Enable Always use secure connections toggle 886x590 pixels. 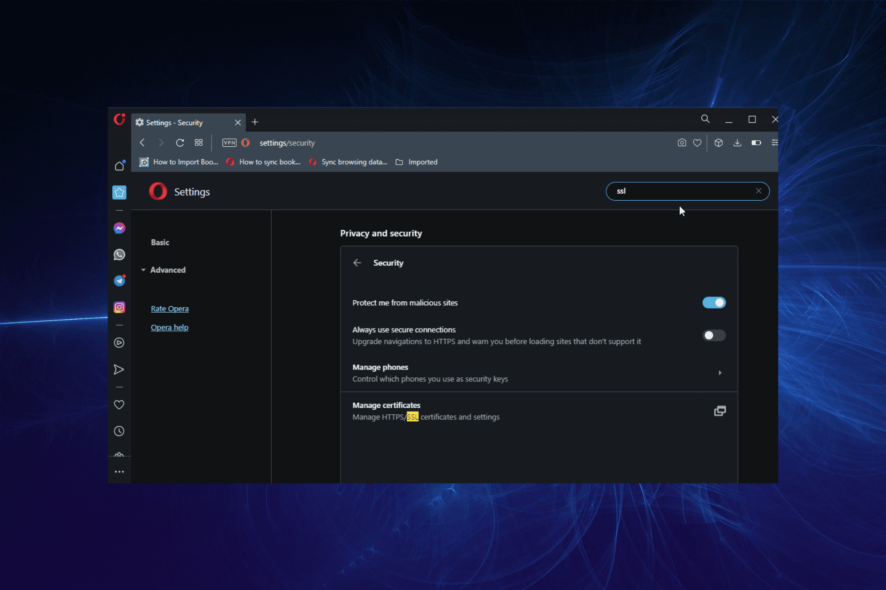pyautogui.click(x=714, y=336)
